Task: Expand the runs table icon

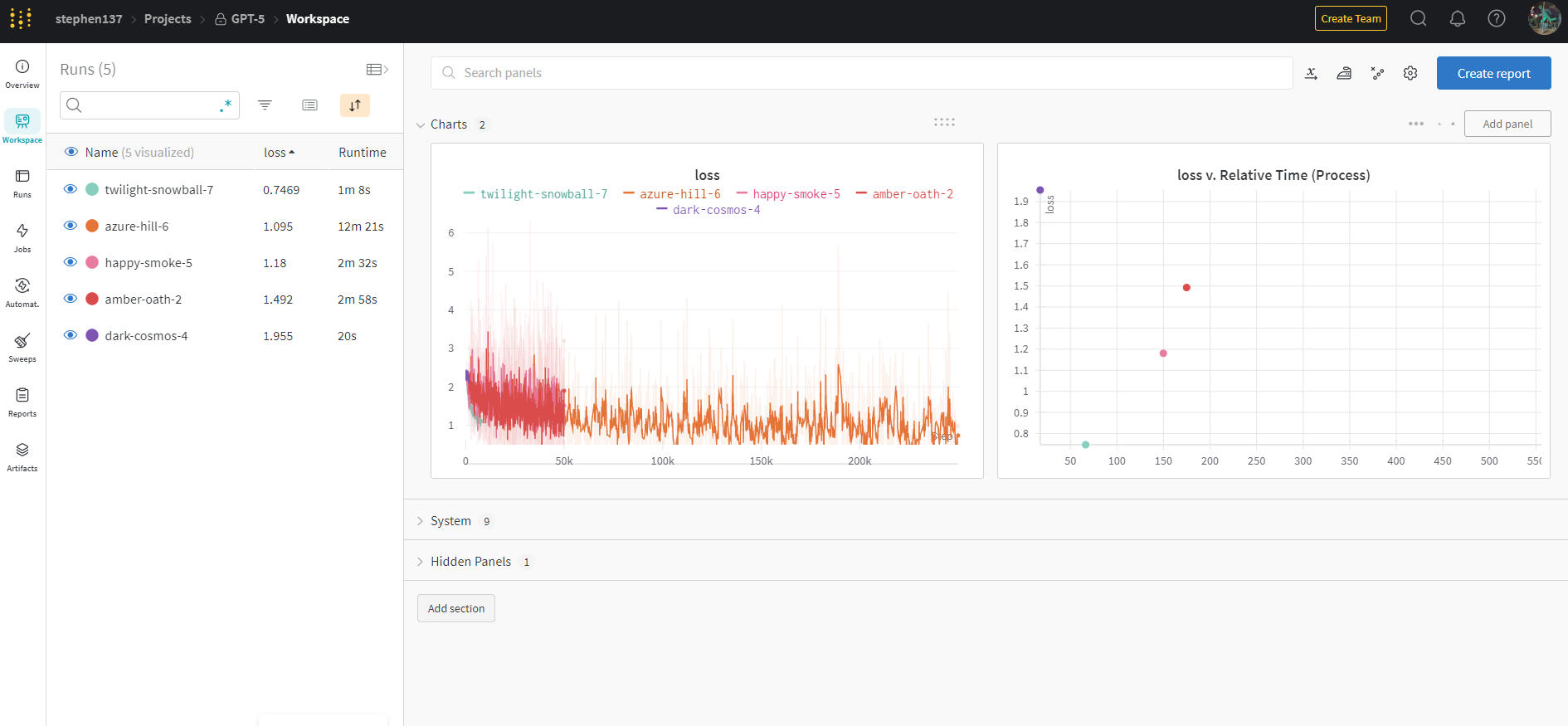Action: point(377,70)
